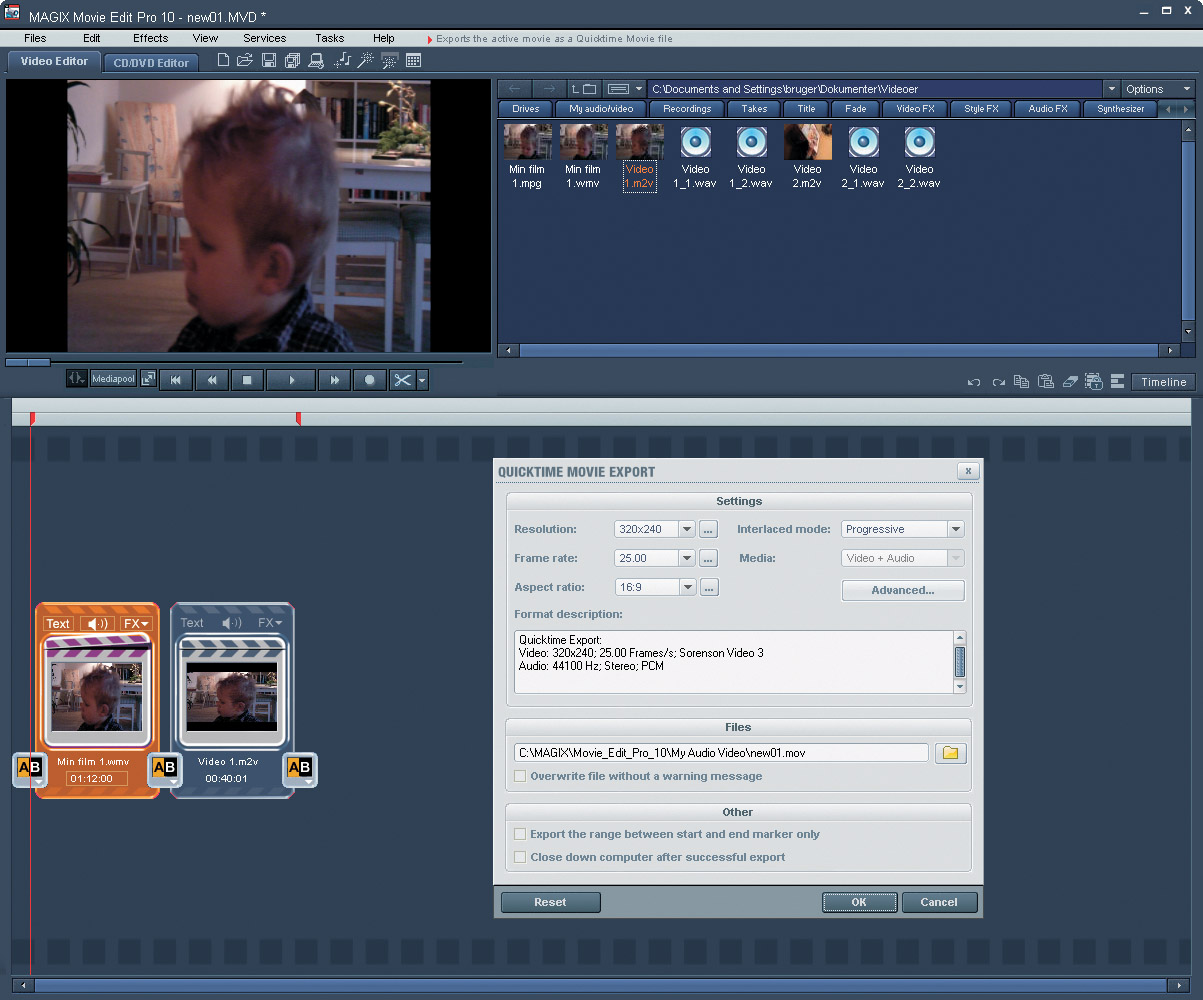Click the magic wand wizard icon
1203x1000 pixels.
coord(366,61)
